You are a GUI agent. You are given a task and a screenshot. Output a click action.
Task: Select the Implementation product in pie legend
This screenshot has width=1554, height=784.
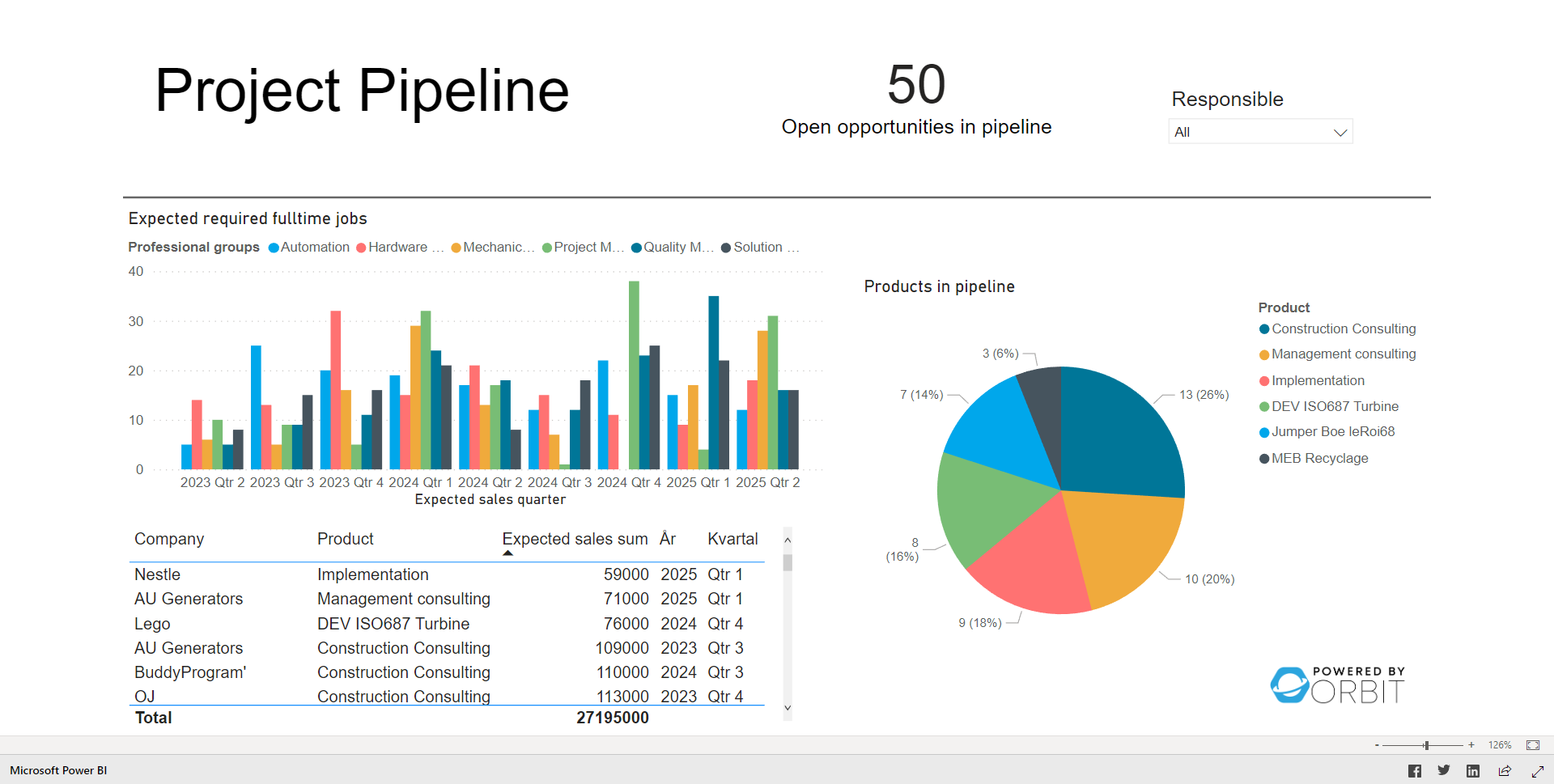[1318, 380]
